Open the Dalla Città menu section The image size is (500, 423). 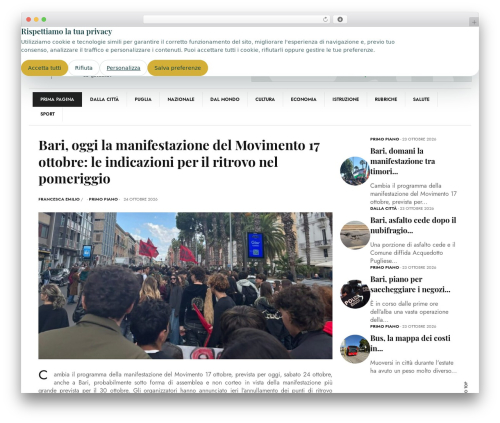(104, 99)
